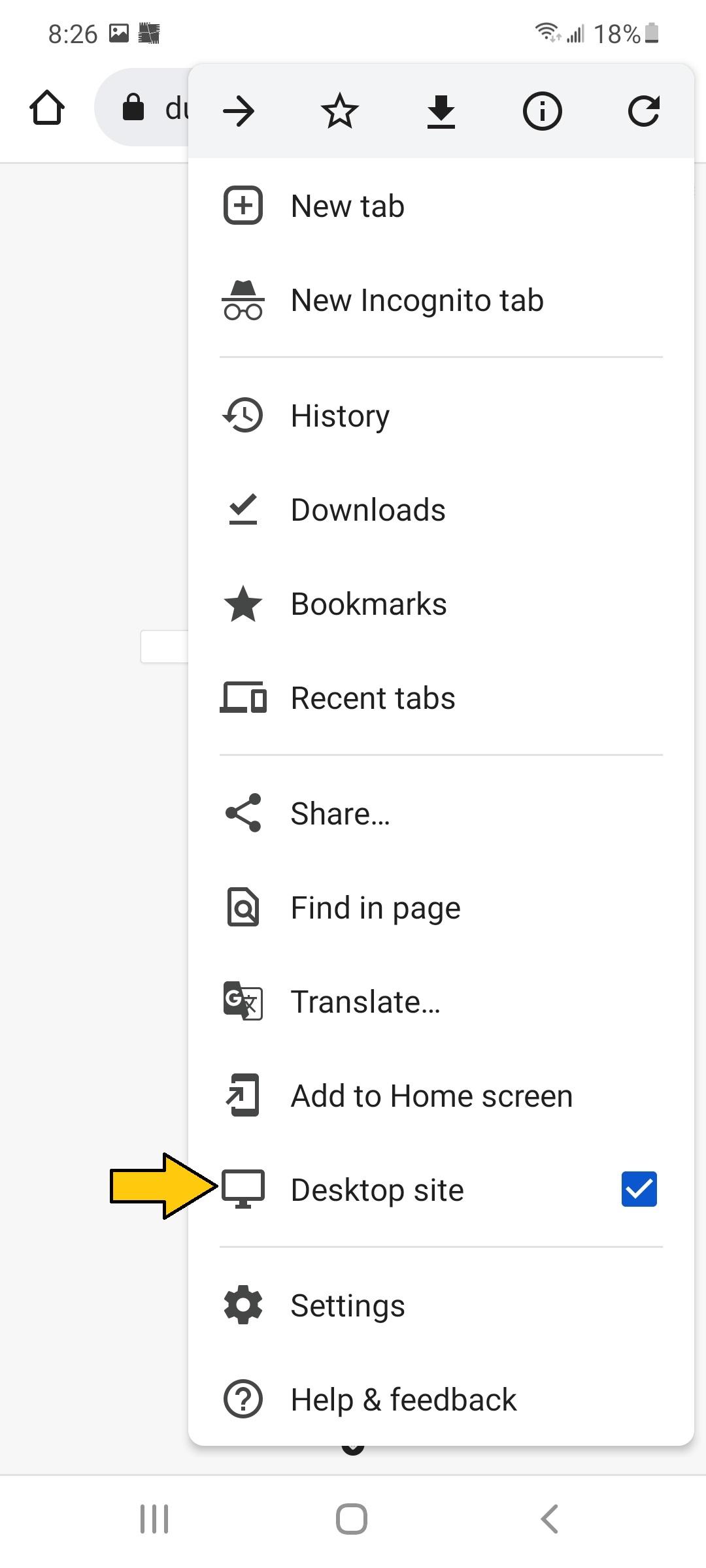Tap the Wi-Fi status indicator
Viewport: 706px width, 1568px height.
pyautogui.click(x=546, y=33)
